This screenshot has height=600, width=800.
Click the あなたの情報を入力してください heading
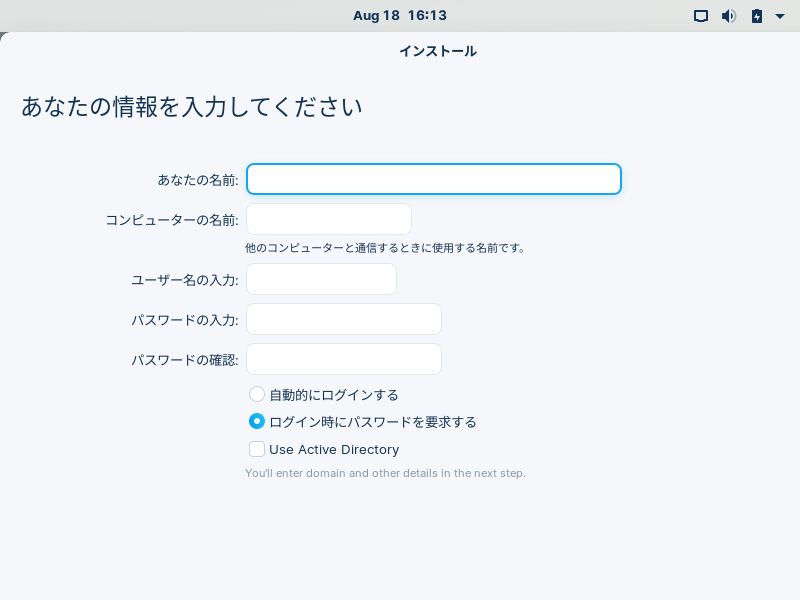pyautogui.click(x=192, y=107)
